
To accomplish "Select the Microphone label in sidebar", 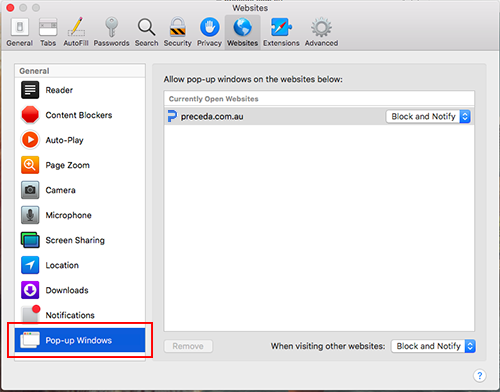I will pos(68,215).
